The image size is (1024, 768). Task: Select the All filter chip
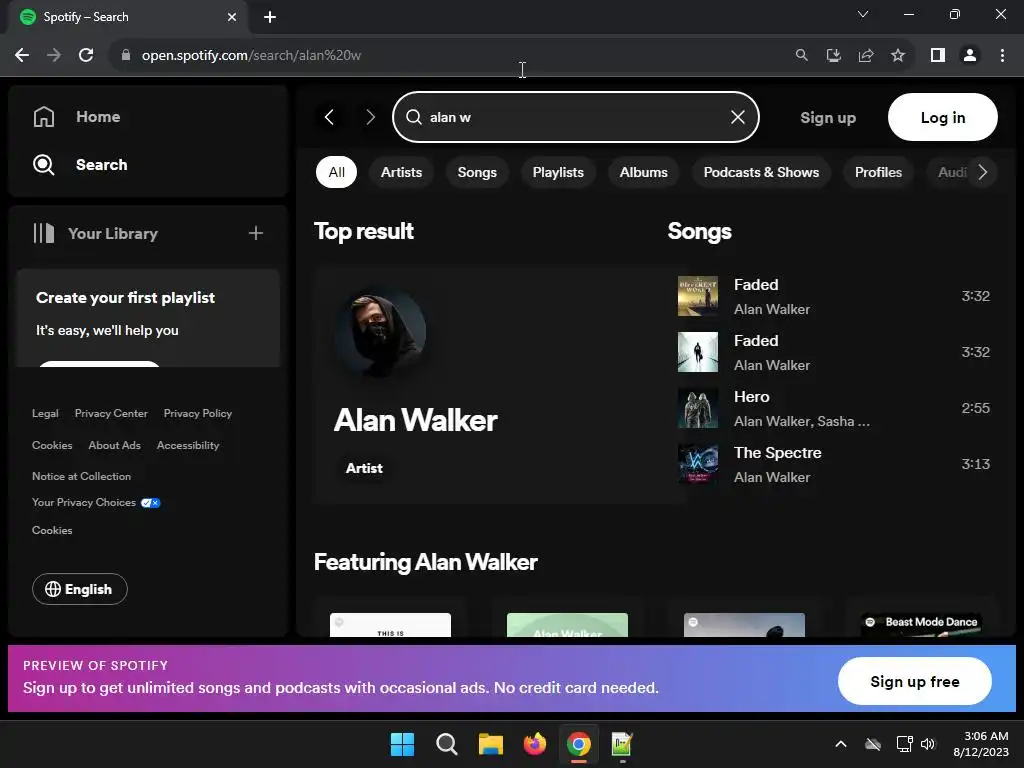[336, 172]
